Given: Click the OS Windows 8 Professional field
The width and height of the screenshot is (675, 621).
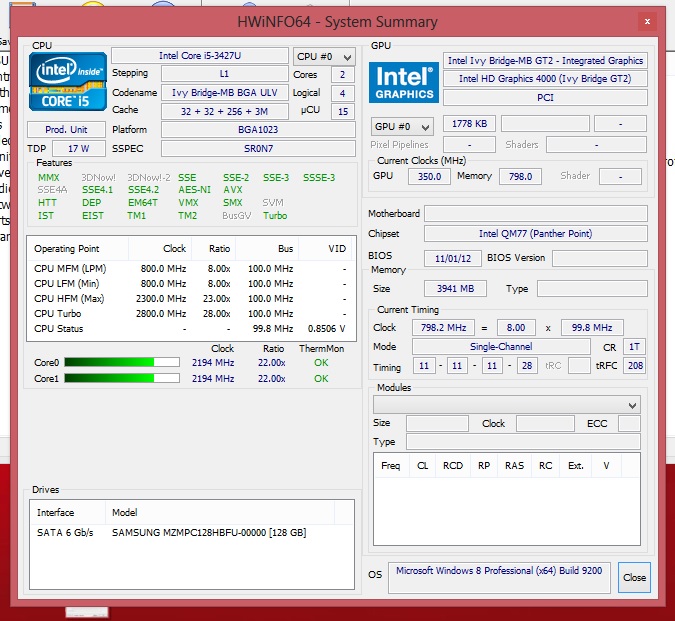Looking at the screenshot, I should (499, 578).
